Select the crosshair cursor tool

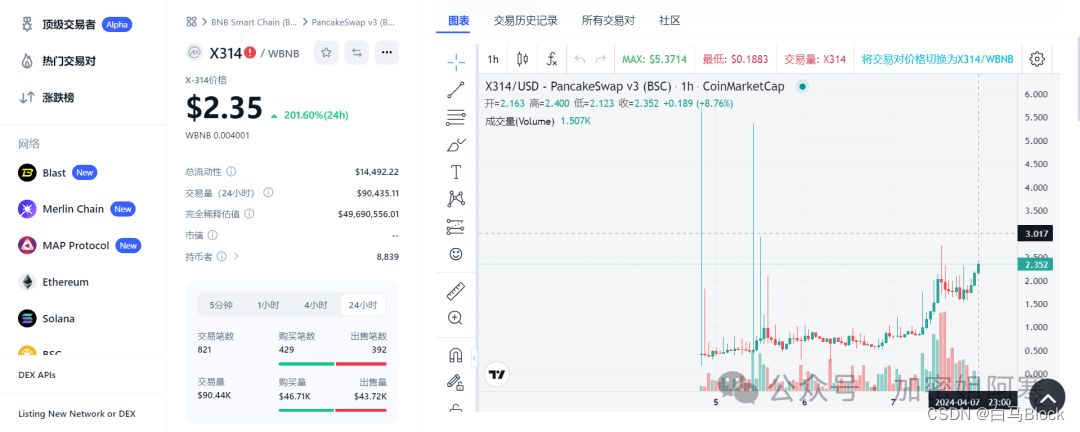click(456, 63)
